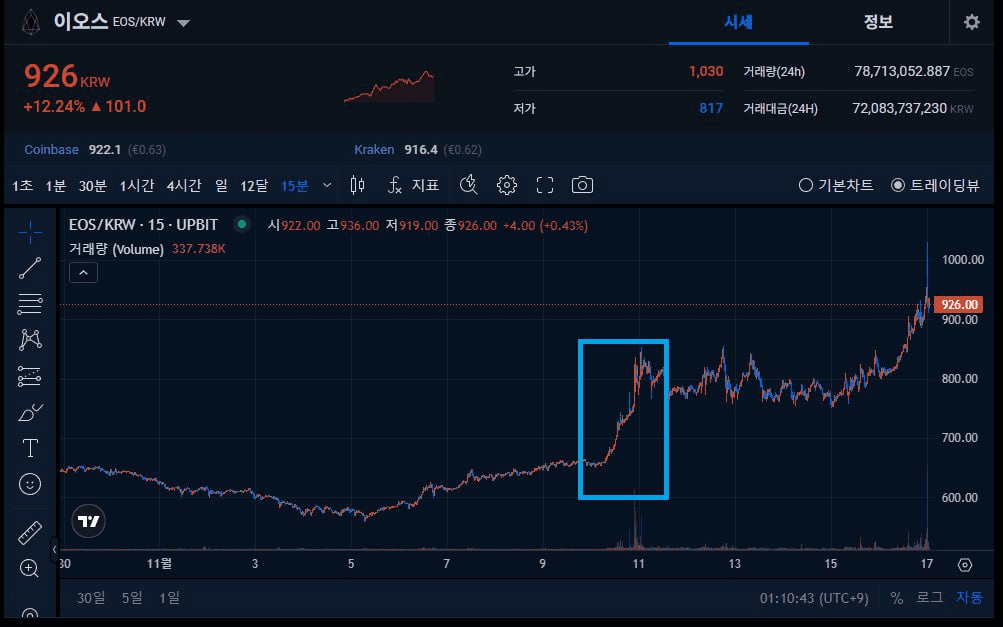Collapse the drawing toolbar side handle
Screen dimensions: 1003x627
pos(54,549)
